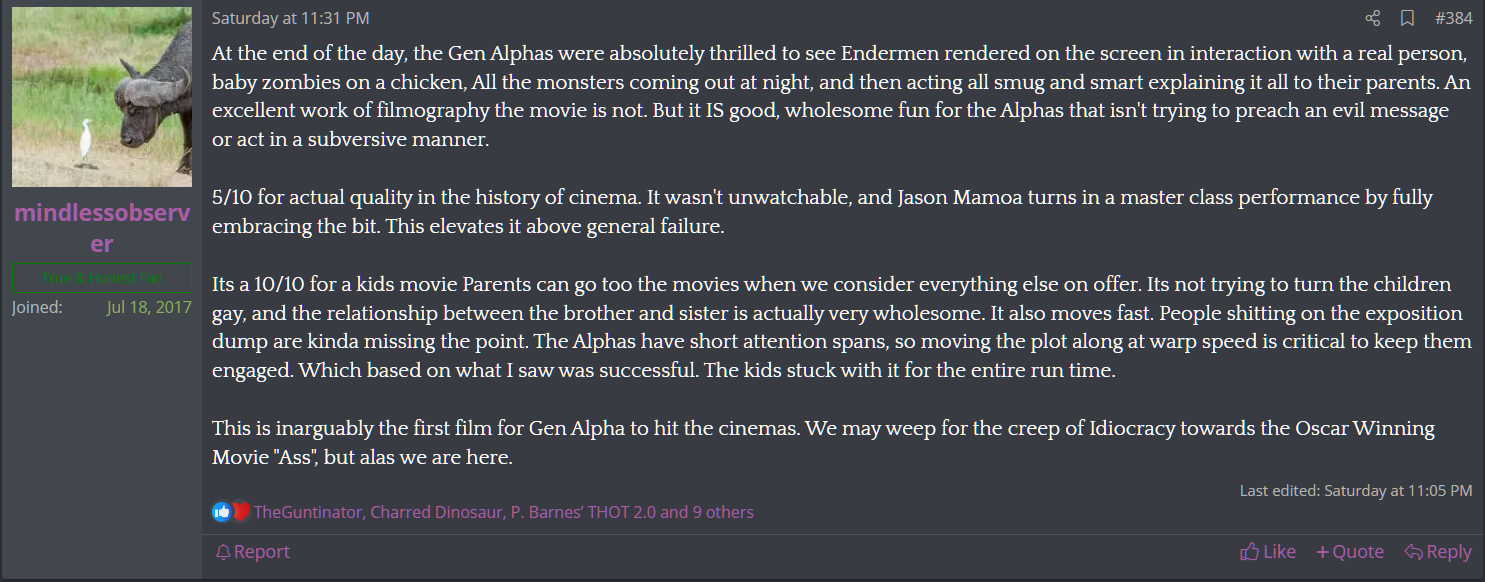Reply to the post
Screen dimensions: 1485x582
[x=1438, y=552]
